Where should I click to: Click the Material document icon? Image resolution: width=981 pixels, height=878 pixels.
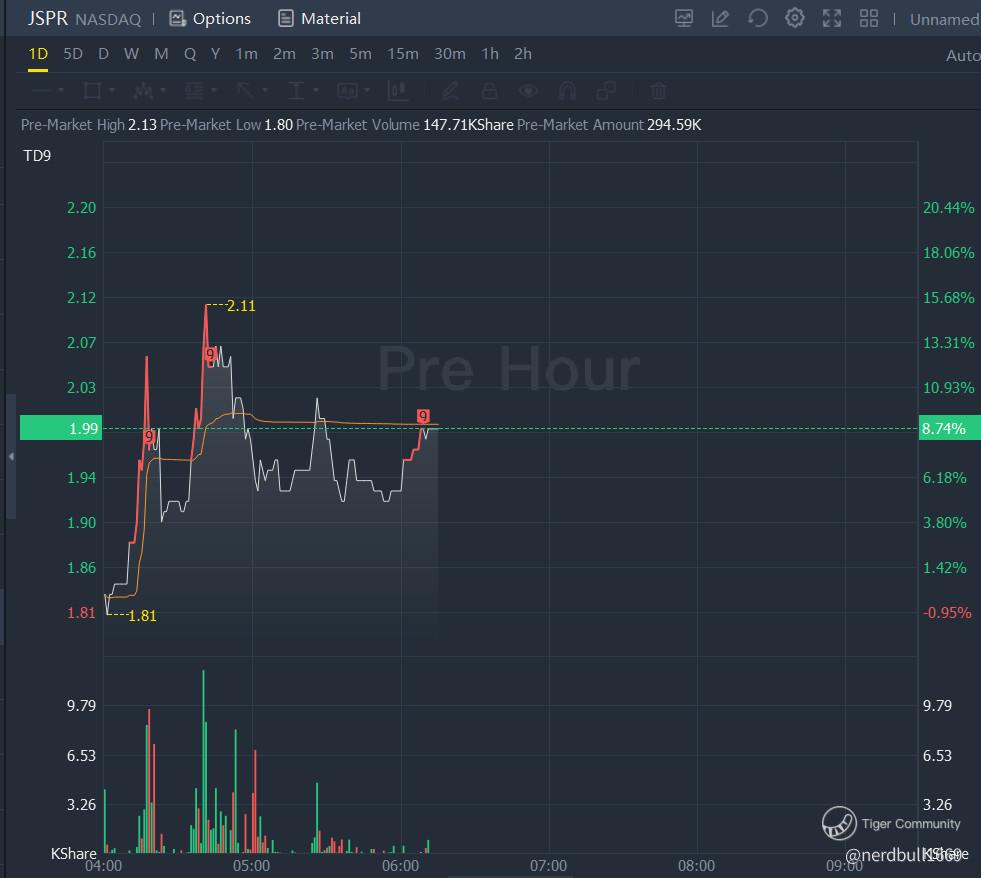point(285,19)
